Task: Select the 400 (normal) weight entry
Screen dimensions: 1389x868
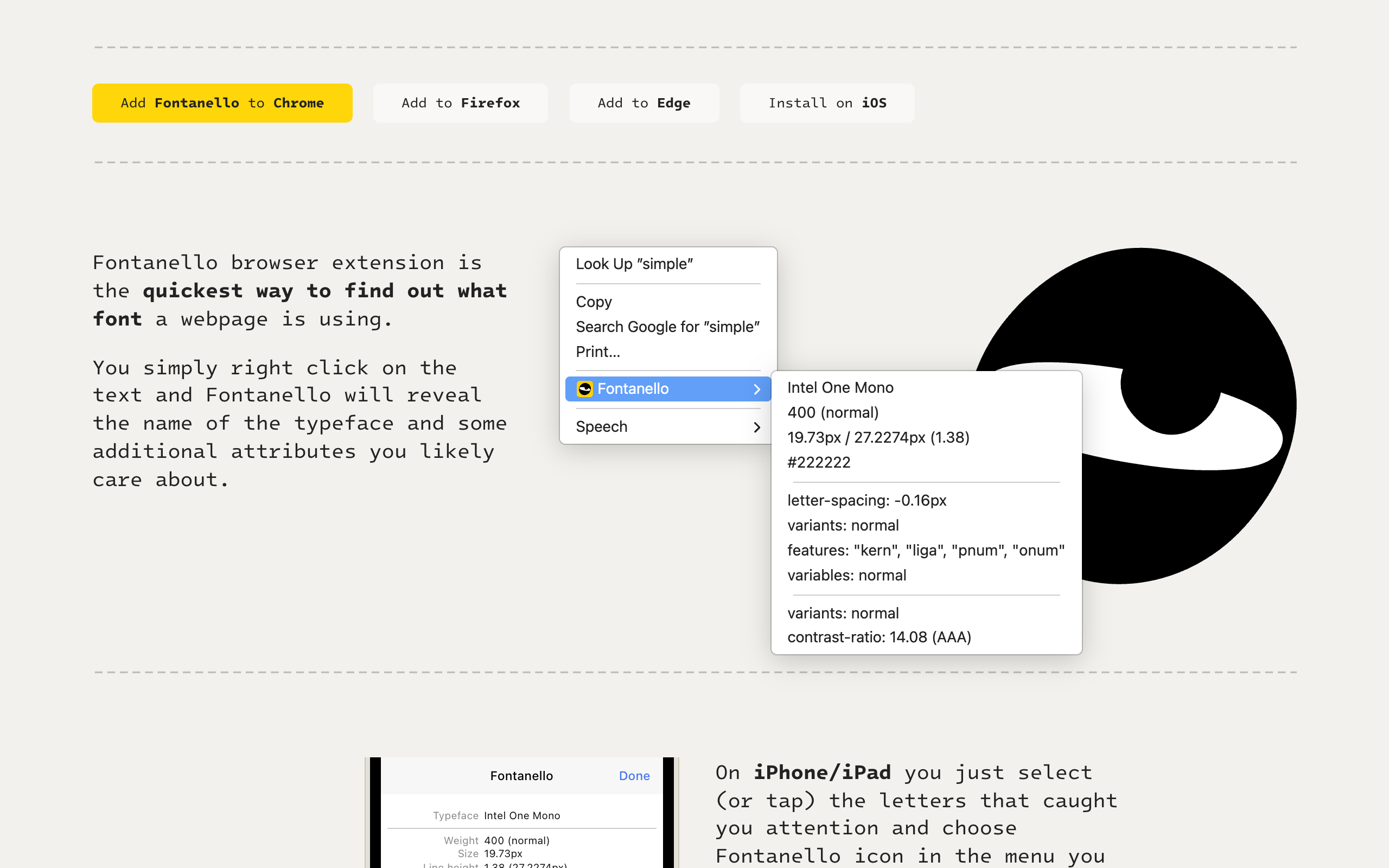Action: pyautogui.click(x=833, y=412)
